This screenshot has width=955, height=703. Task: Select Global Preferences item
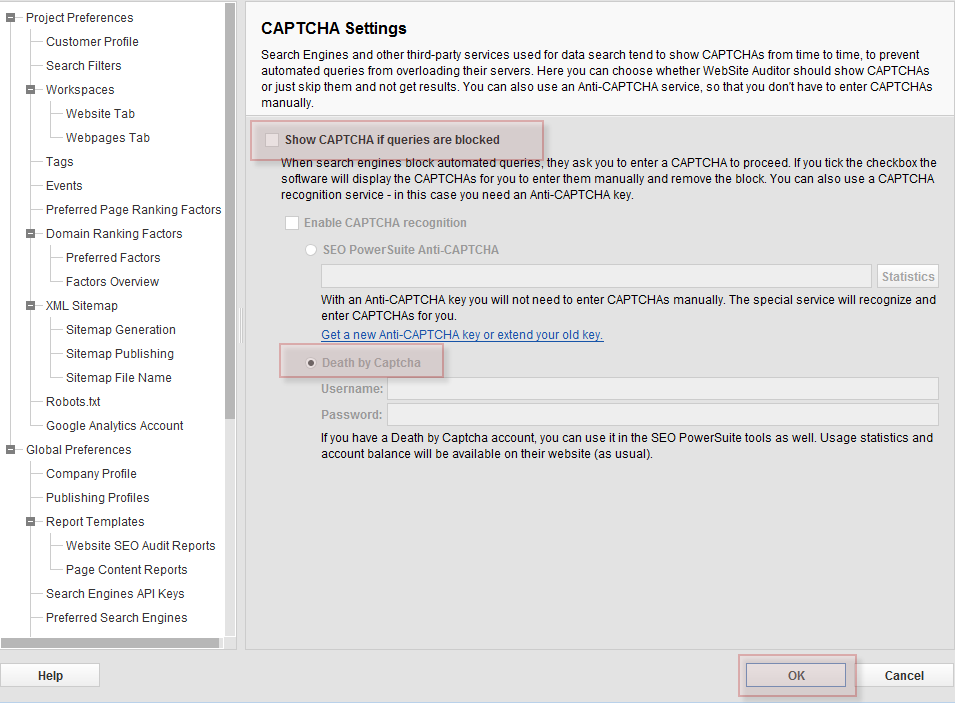[x=79, y=450]
